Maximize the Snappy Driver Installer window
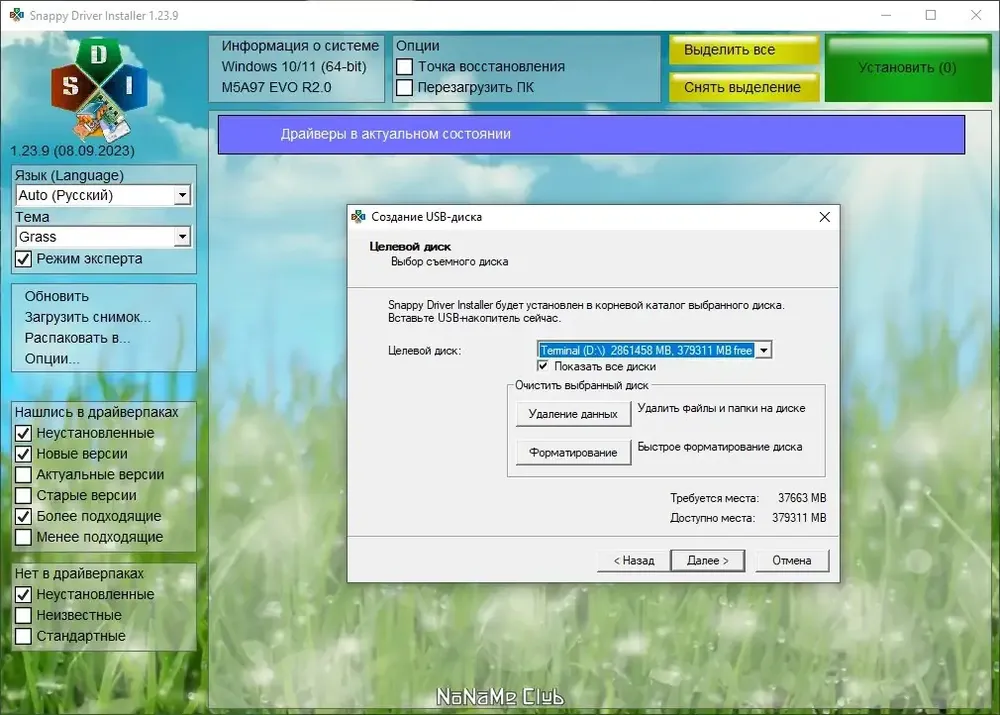The width and height of the screenshot is (1000, 715). (x=930, y=15)
